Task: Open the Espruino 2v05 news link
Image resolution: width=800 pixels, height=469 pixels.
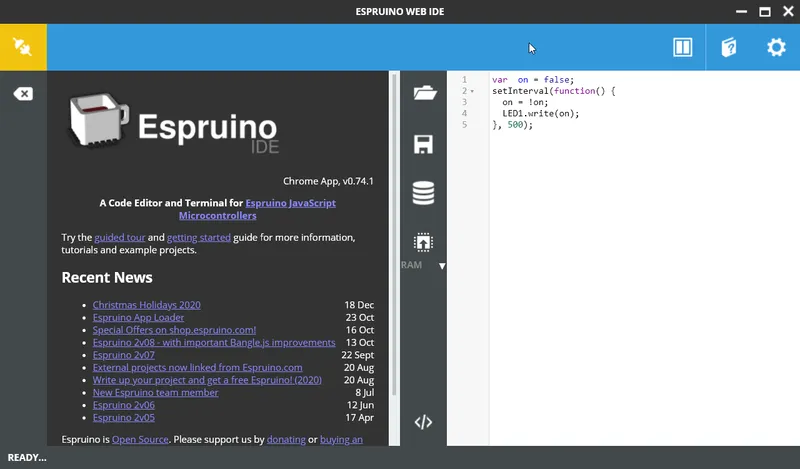Action: (123, 417)
